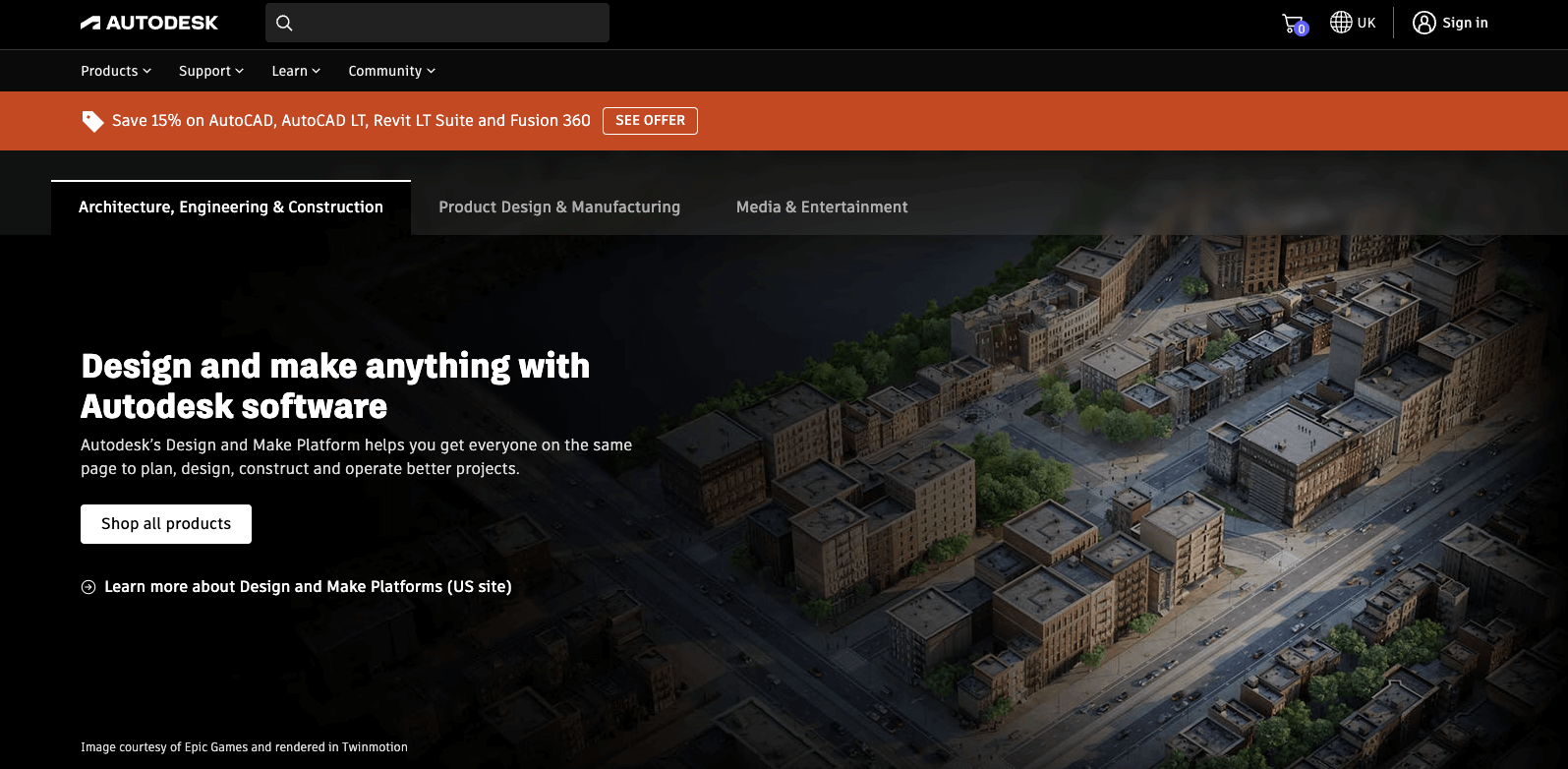Open the shopping cart icon
This screenshot has width=1568, height=769.
point(1294,24)
